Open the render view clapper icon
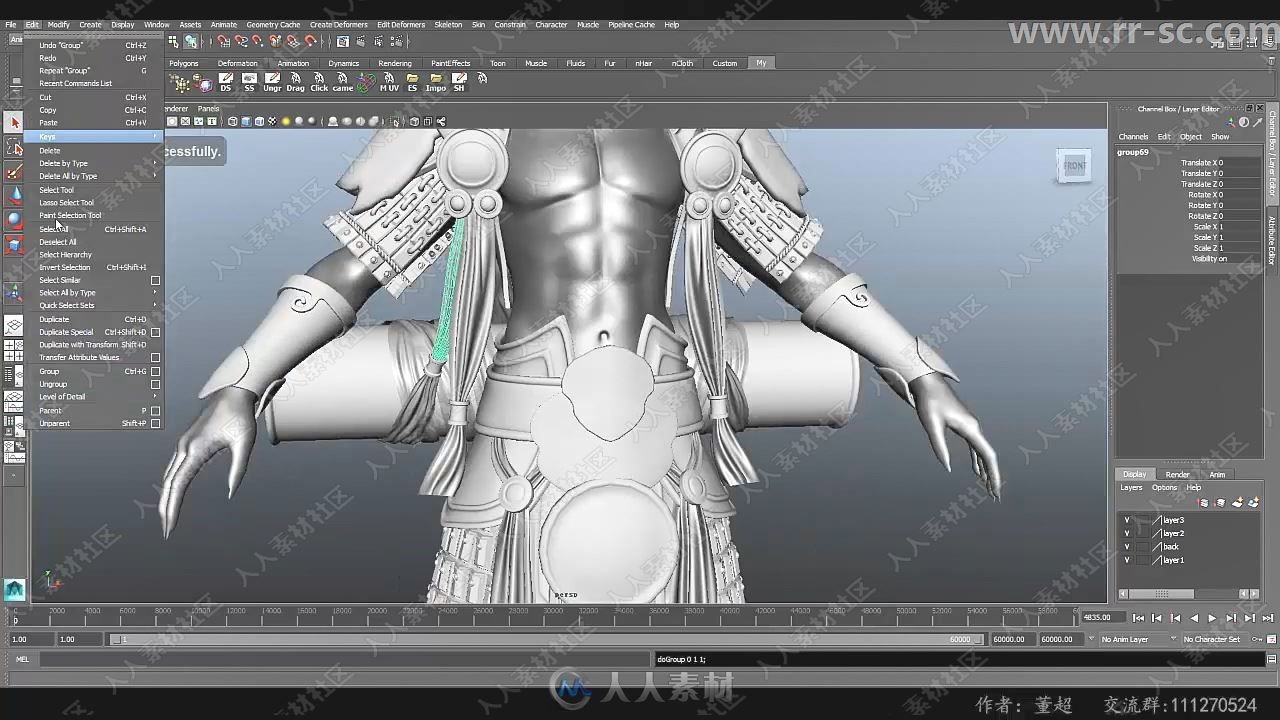Screen dimensions: 1280x720 click(x=343, y=41)
